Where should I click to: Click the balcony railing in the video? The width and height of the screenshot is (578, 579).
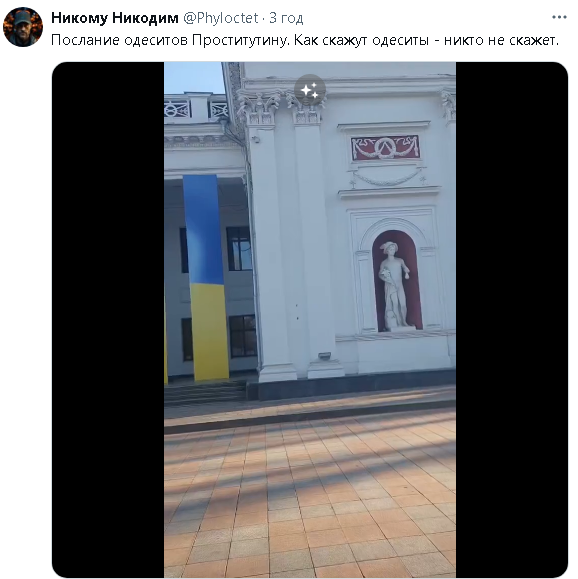196,109
